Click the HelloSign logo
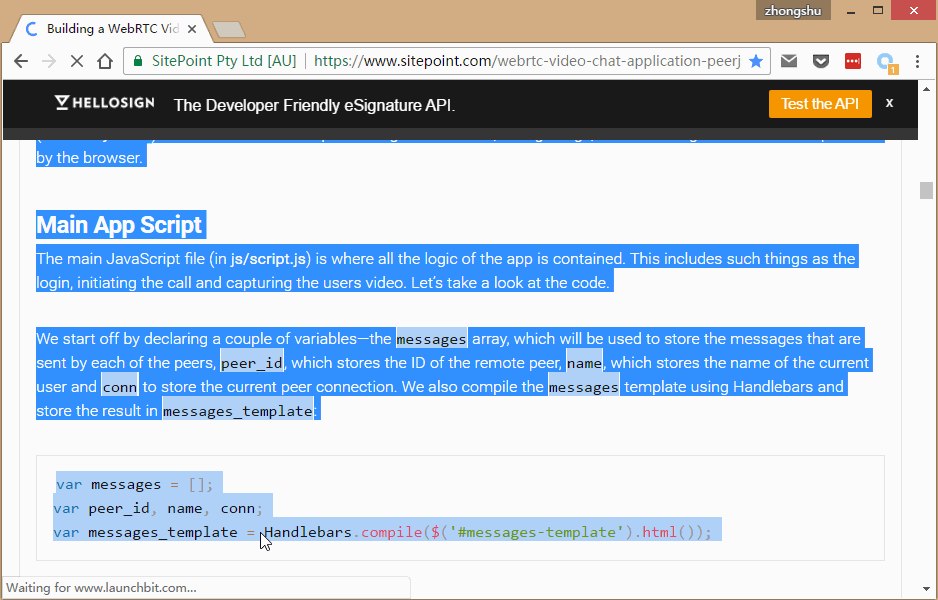The width and height of the screenshot is (938, 600). (x=105, y=103)
